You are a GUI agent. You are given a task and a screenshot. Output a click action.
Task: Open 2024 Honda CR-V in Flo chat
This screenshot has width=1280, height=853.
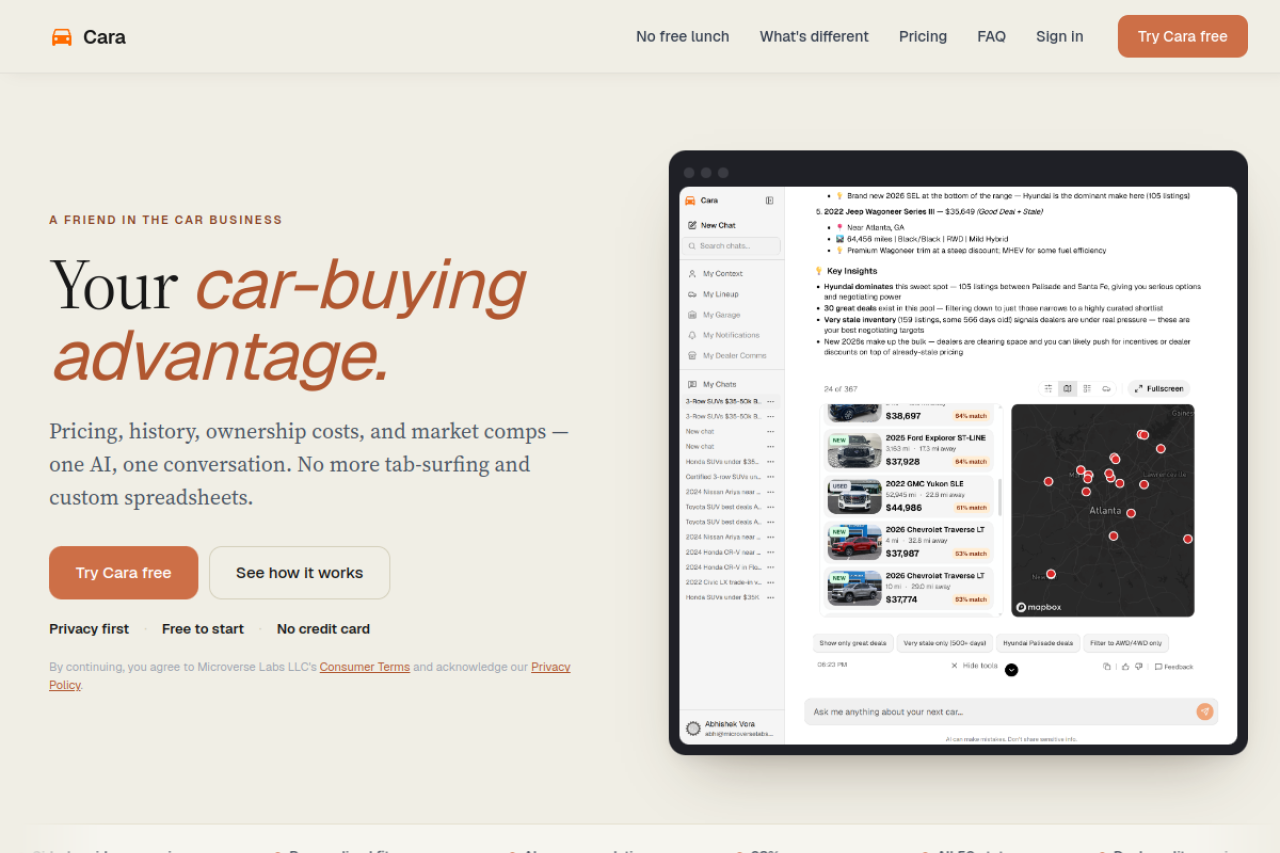(723, 567)
